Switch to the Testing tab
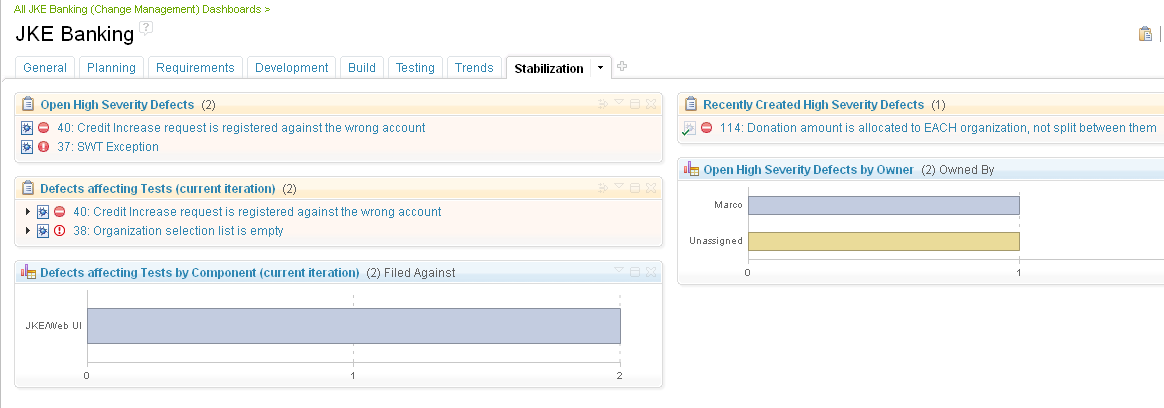Screen dimensions: 1164x408 (415, 68)
